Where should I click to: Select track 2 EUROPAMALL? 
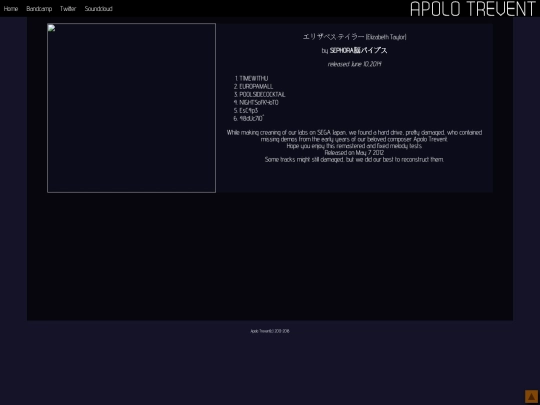click(256, 86)
